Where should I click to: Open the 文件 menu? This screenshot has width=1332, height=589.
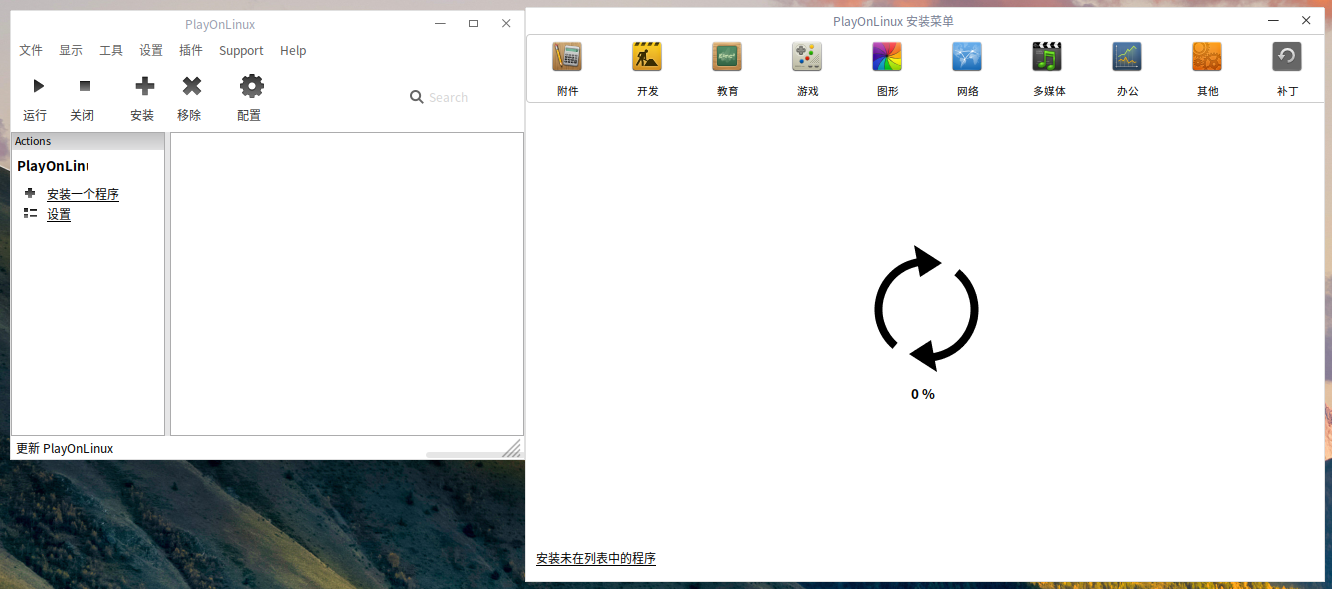pyautogui.click(x=31, y=50)
